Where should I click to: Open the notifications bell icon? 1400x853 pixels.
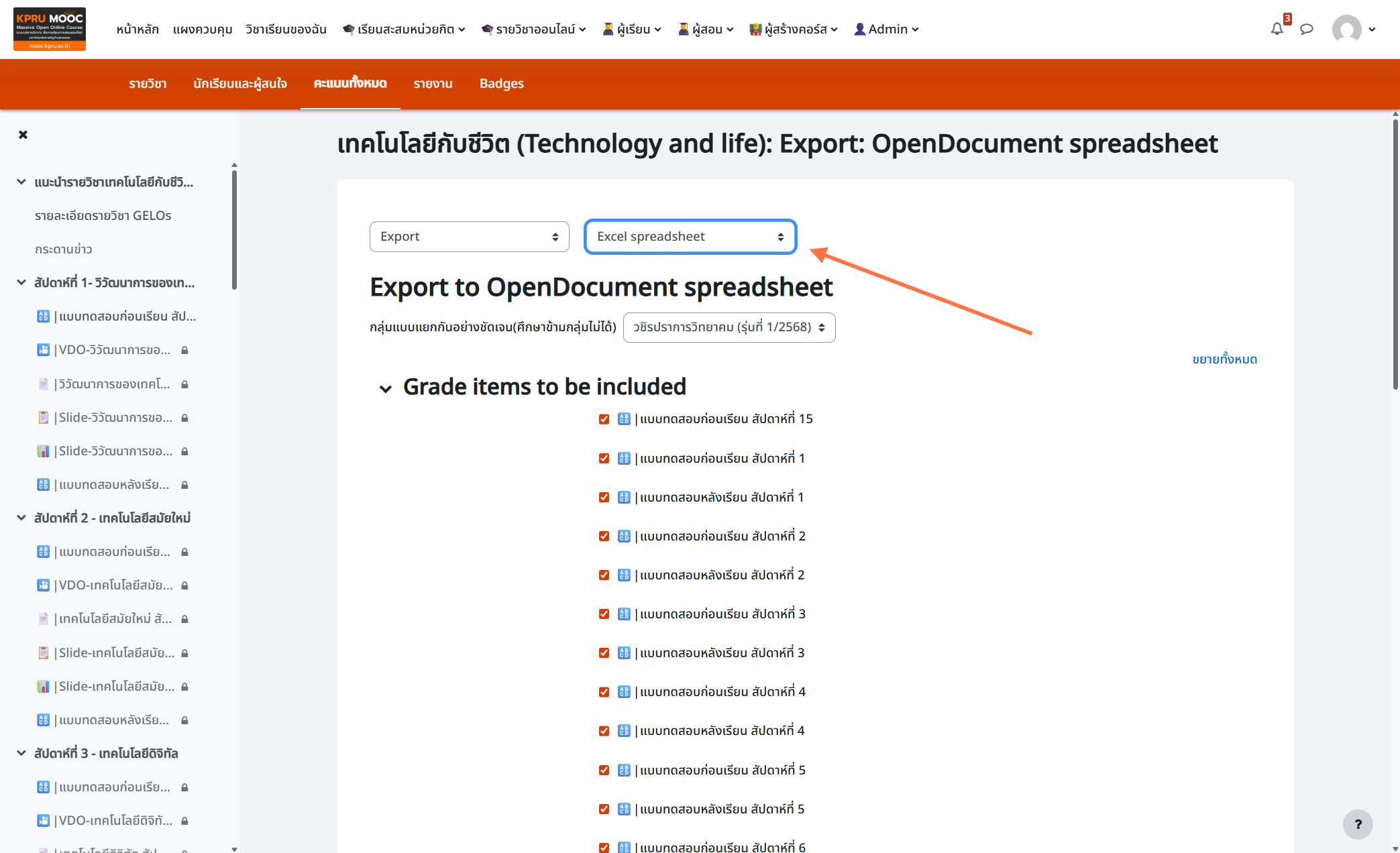(x=1277, y=29)
